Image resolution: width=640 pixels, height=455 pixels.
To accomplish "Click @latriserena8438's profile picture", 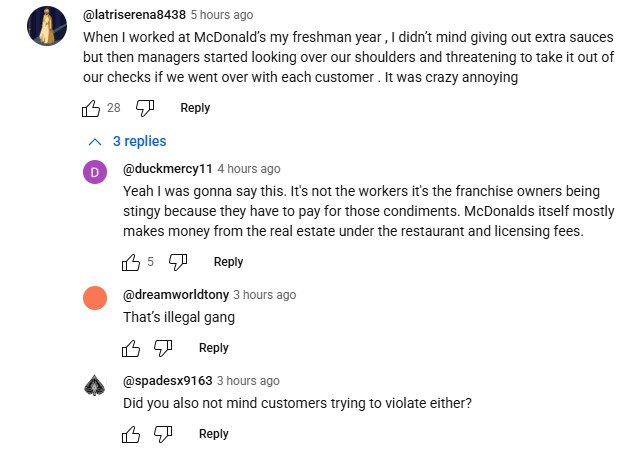I will click(x=45, y=24).
